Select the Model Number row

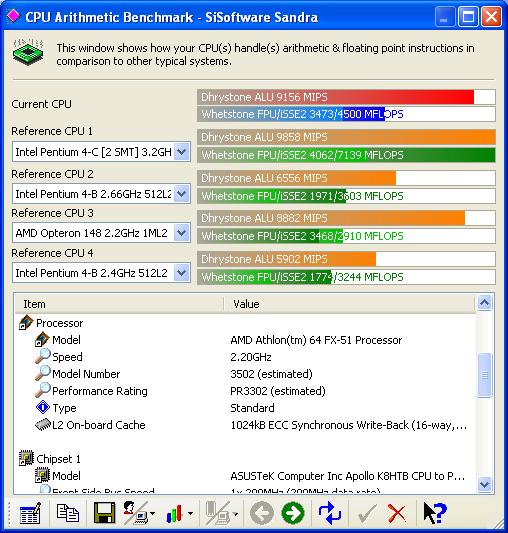coord(245,374)
